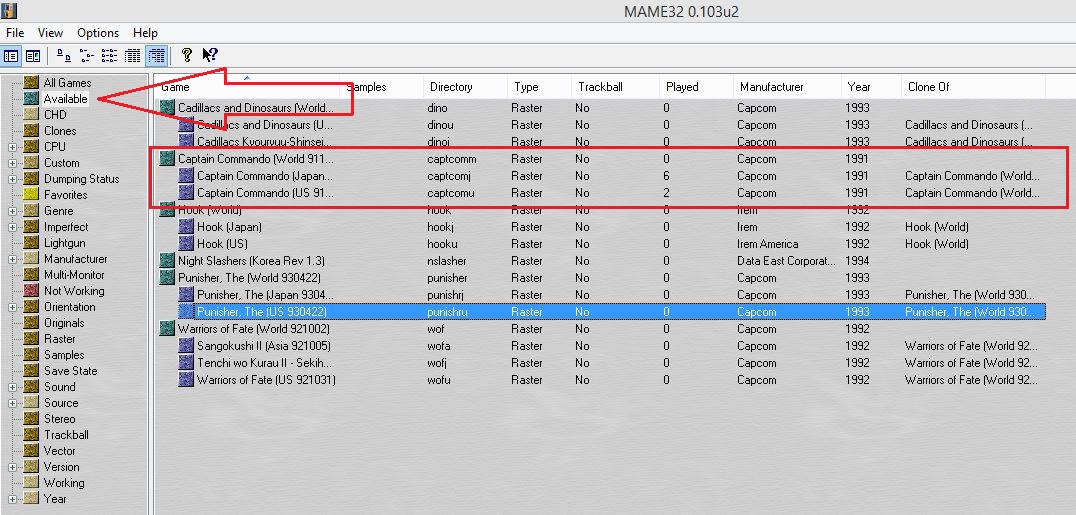Screen dimensions: 1076x515
Task: Open the View menu
Action: [50, 32]
